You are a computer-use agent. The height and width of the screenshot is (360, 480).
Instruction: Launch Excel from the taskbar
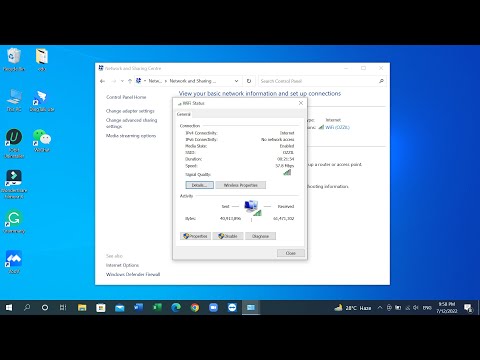pos(157,307)
